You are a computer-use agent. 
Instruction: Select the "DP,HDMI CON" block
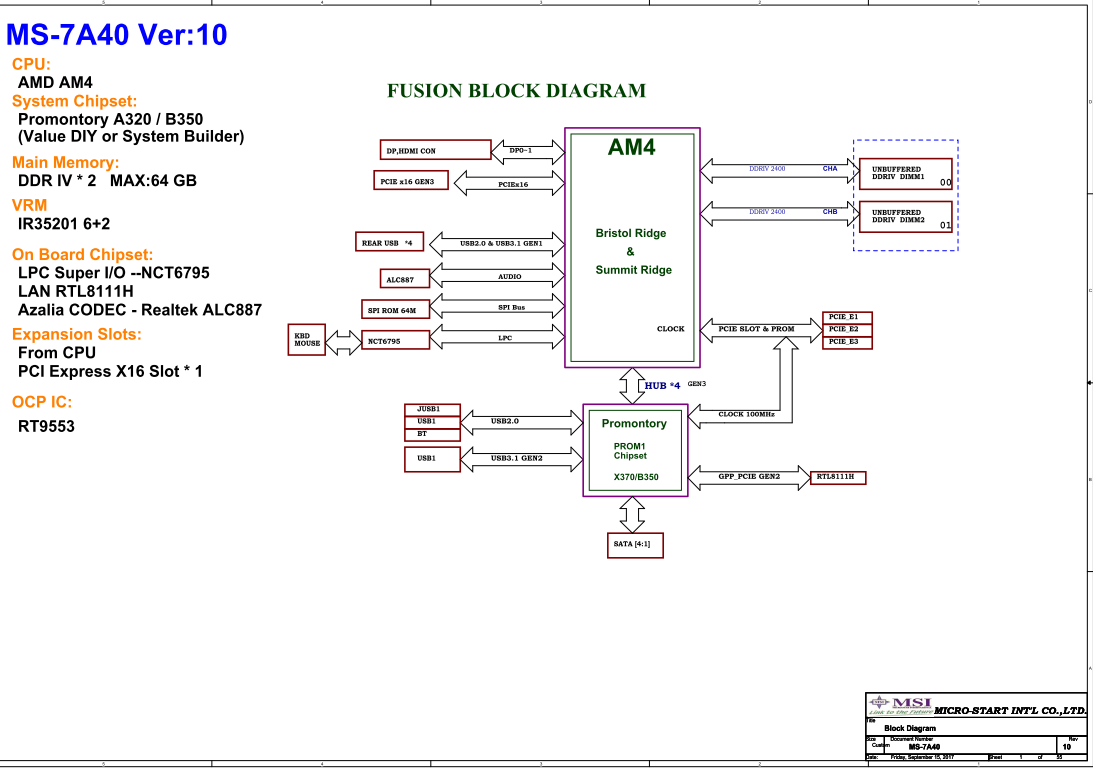(x=436, y=150)
